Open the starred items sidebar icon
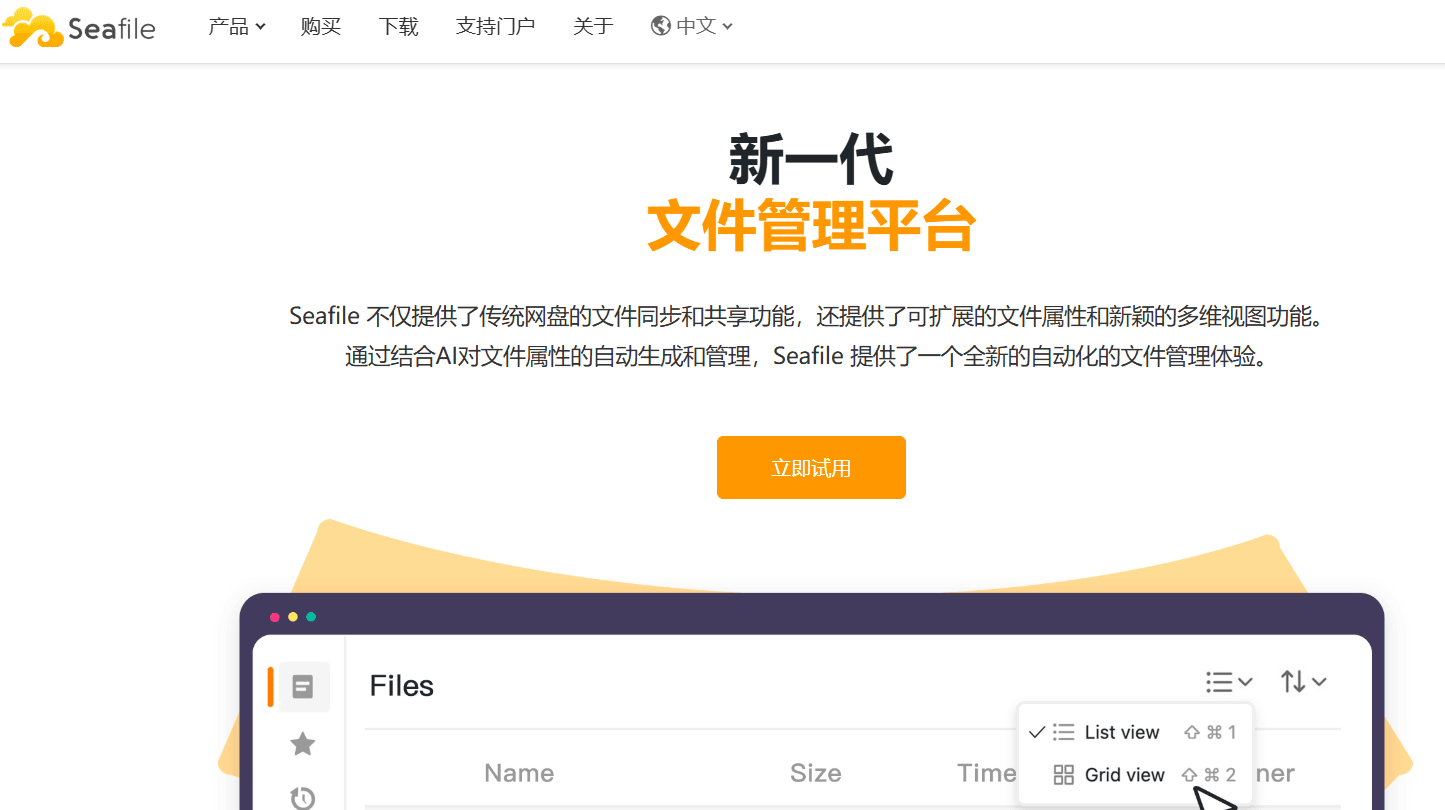This screenshot has height=810, width=1445. [303, 744]
